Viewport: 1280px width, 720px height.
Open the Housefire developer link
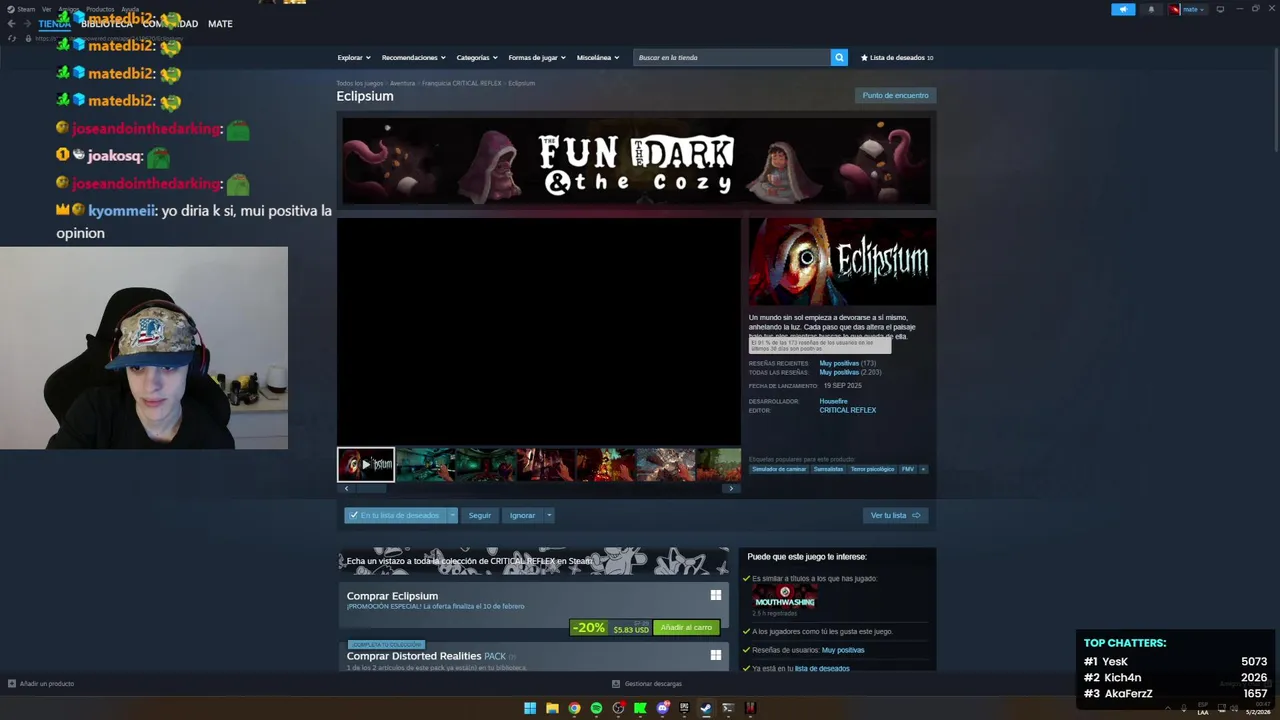pyautogui.click(x=833, y=401)
